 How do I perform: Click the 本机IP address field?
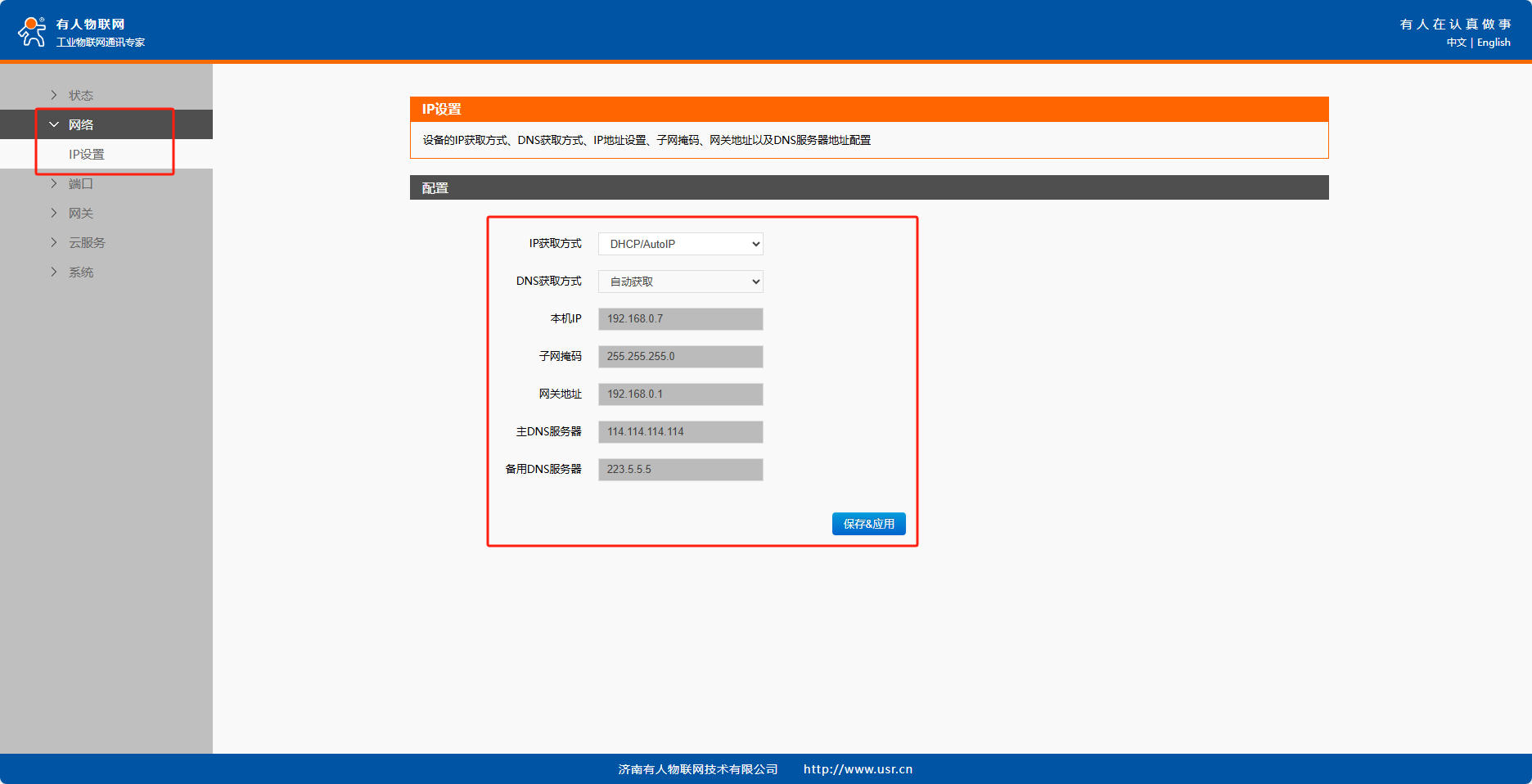point(680,319)
